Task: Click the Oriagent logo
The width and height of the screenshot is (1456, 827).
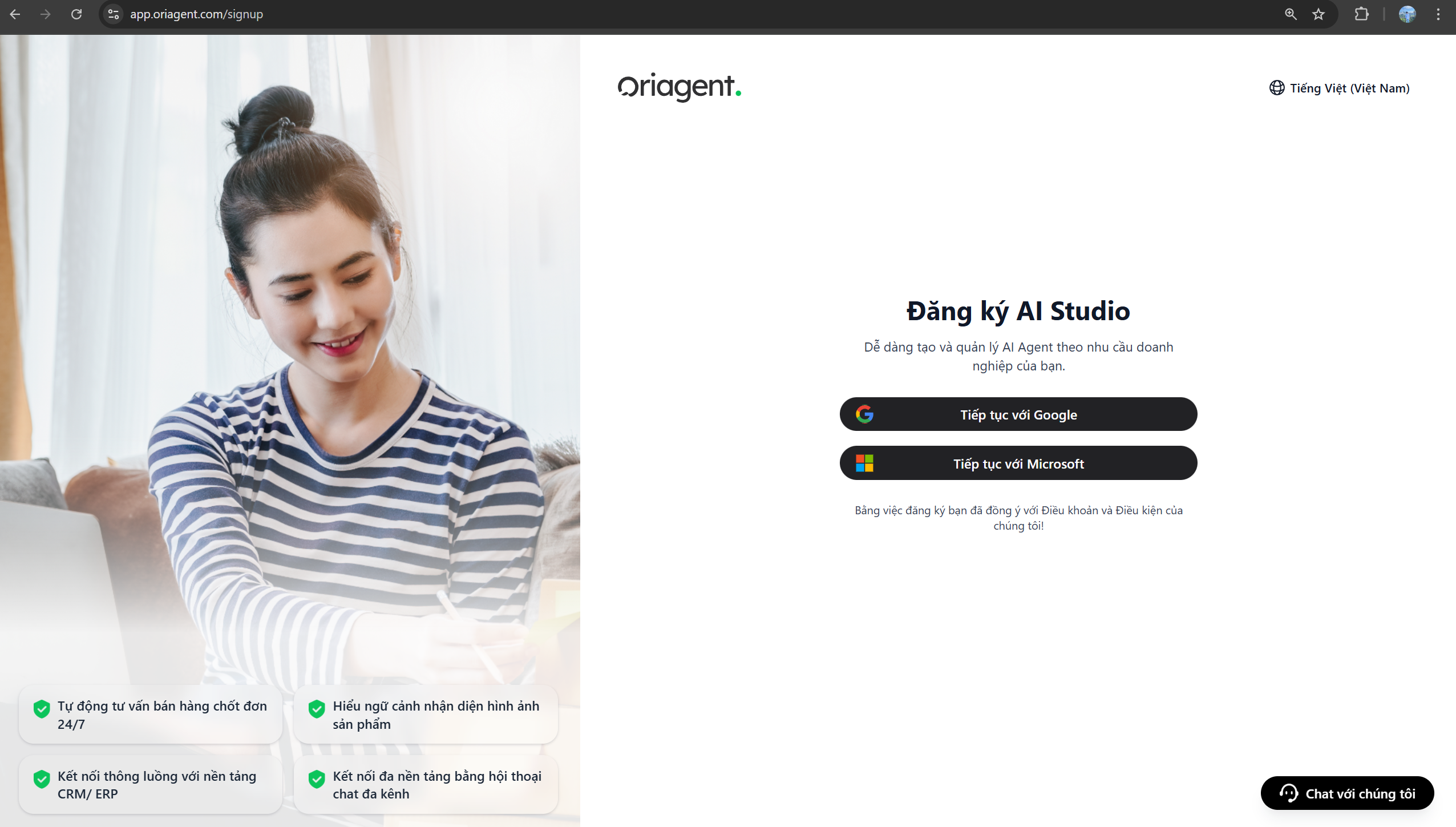Action: 679,87
